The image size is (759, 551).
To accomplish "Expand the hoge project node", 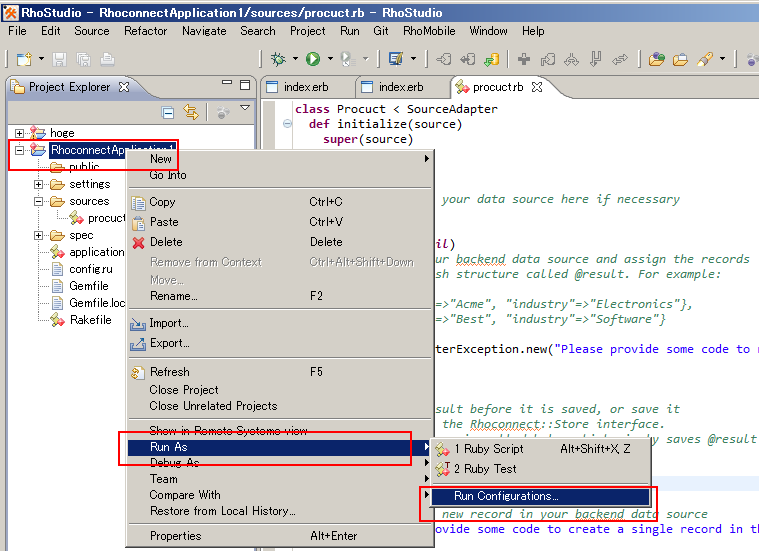I will [x=19, y=133].
